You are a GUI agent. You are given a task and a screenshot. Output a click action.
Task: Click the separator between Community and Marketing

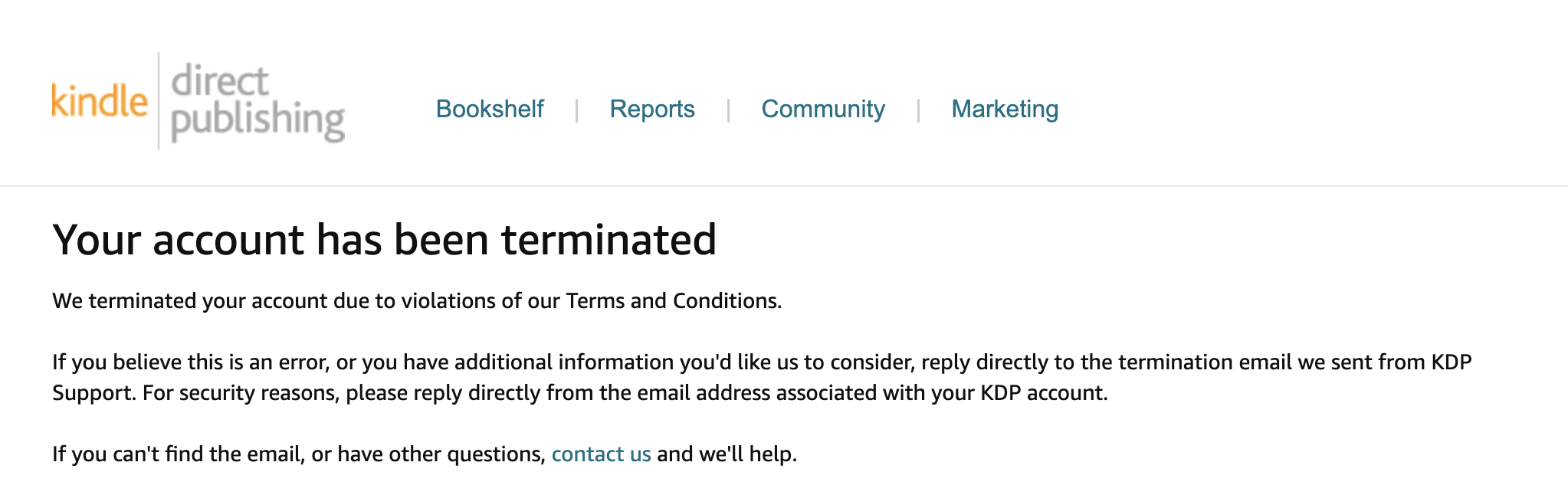click(918, 110)
